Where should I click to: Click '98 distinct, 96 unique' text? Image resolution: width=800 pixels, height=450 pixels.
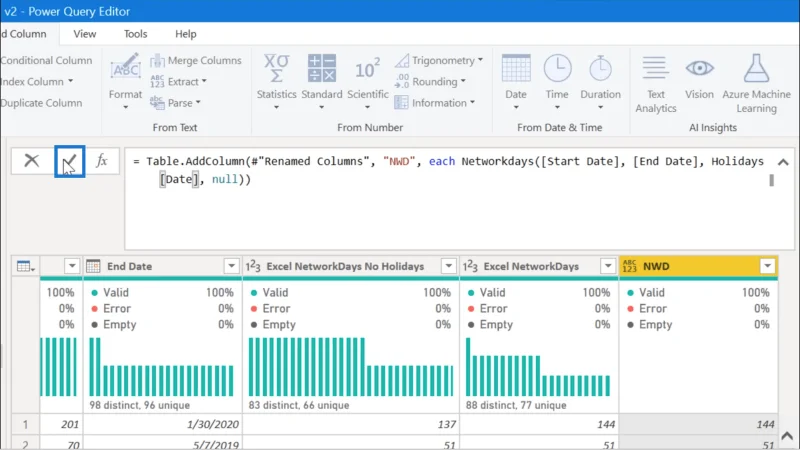(x=140, y=405)
